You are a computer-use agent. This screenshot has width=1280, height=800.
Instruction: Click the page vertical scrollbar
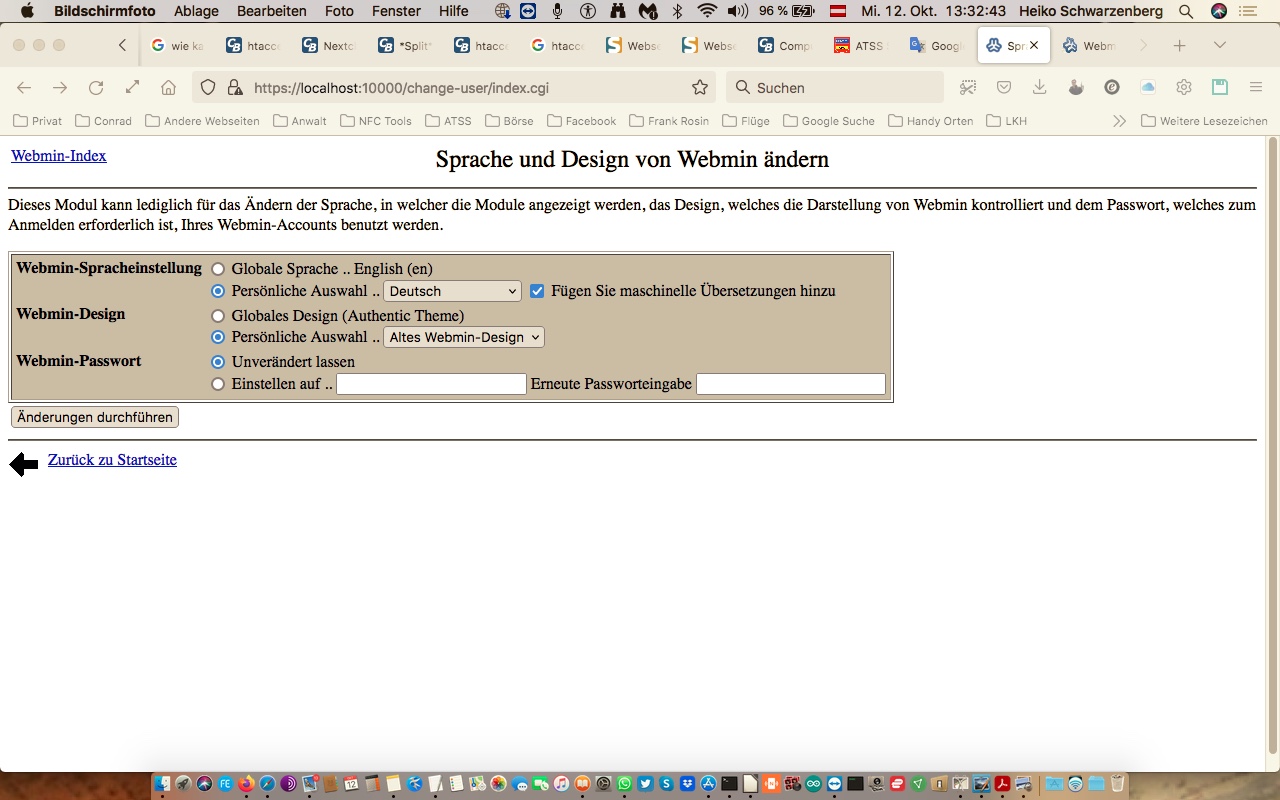pos(1273,445)
